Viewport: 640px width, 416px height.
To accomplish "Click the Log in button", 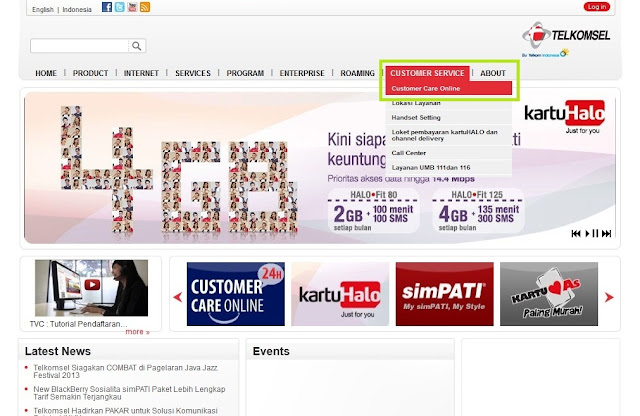I will (597, 7).
